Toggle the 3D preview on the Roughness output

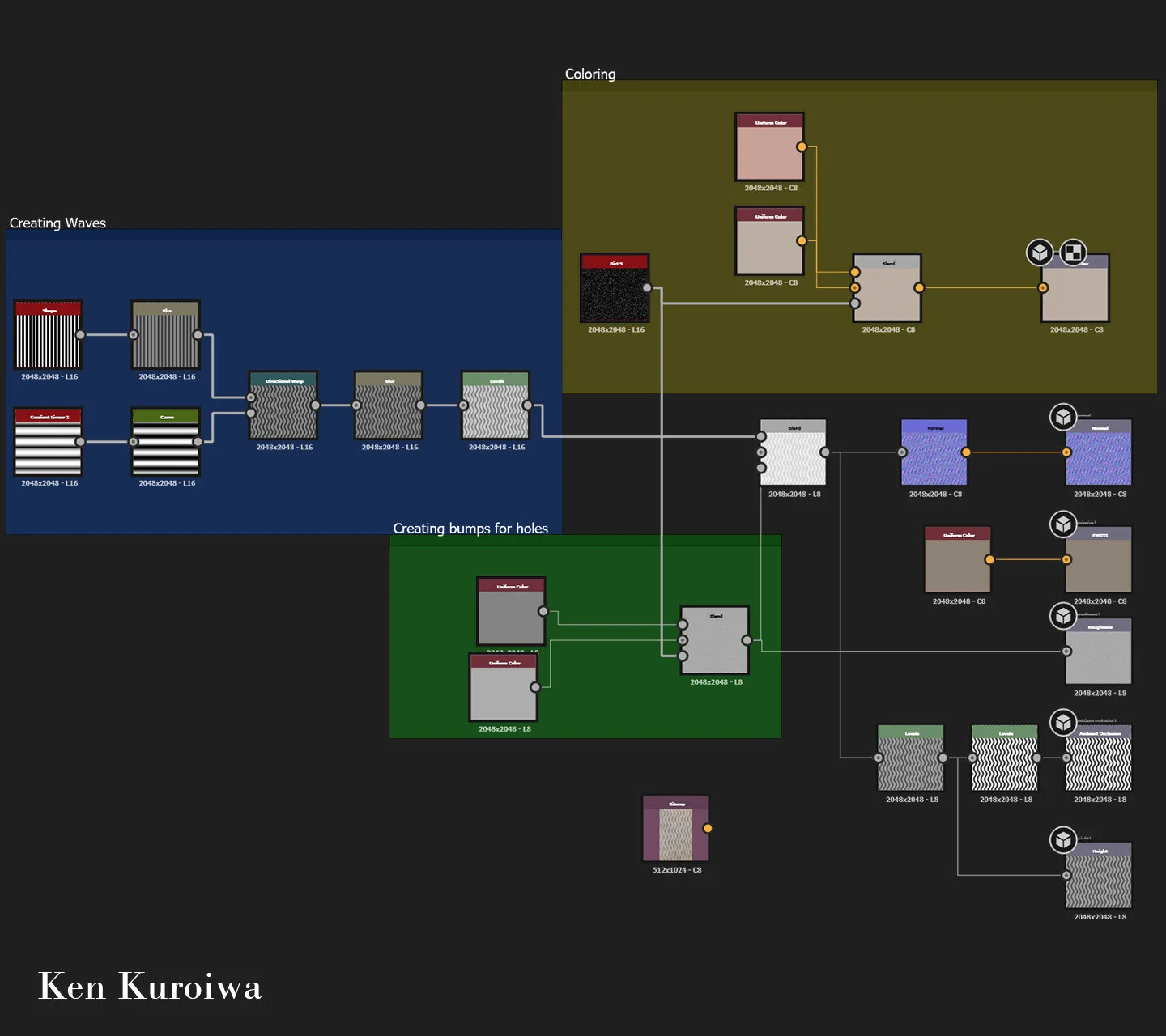point(1062,616)
